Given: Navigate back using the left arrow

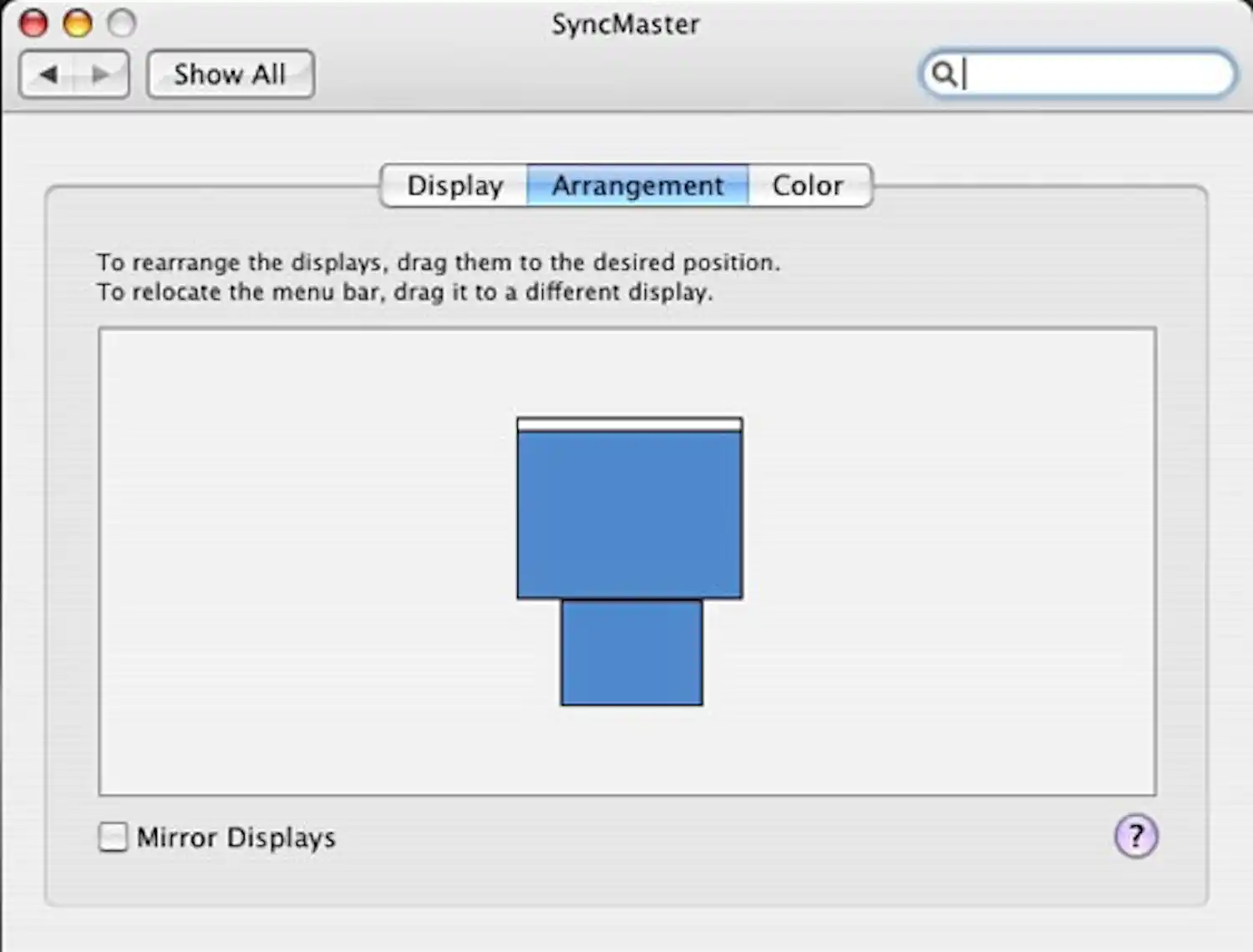Looking at the screenshot, I should (48, 74).
